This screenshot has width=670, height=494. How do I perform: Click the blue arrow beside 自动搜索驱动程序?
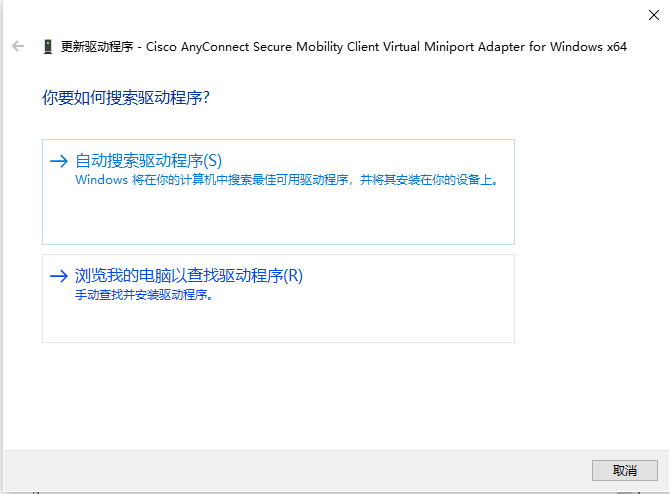click(x=59, y=161)
